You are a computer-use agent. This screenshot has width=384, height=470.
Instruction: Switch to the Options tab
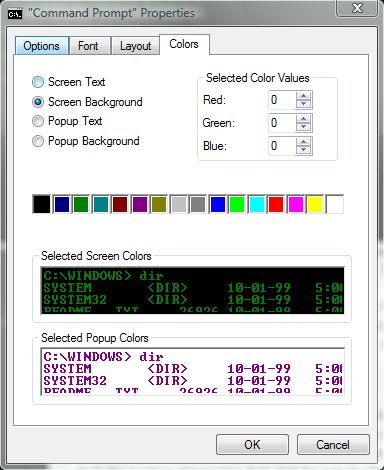[42, 46]
